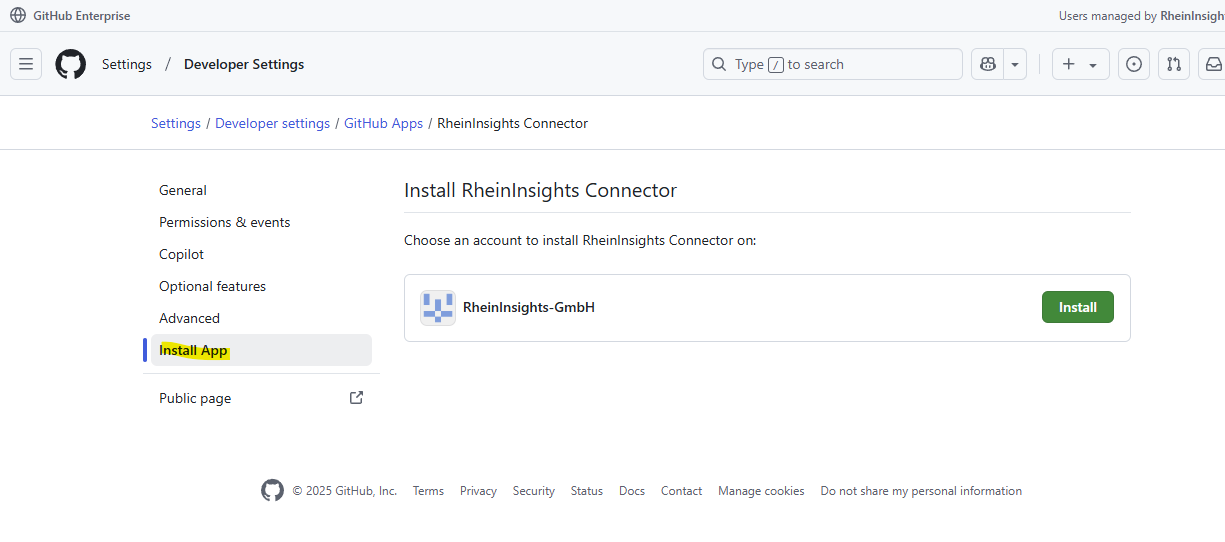1225x542 pixels.
Task: Click Manage cookies in footer
Action: tap(761, 491)
